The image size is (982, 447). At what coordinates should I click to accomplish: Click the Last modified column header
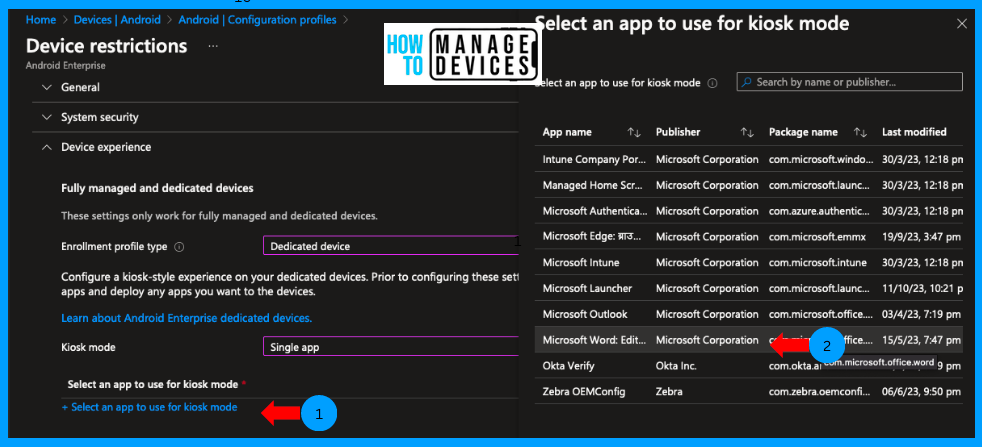tap(914, 132)
